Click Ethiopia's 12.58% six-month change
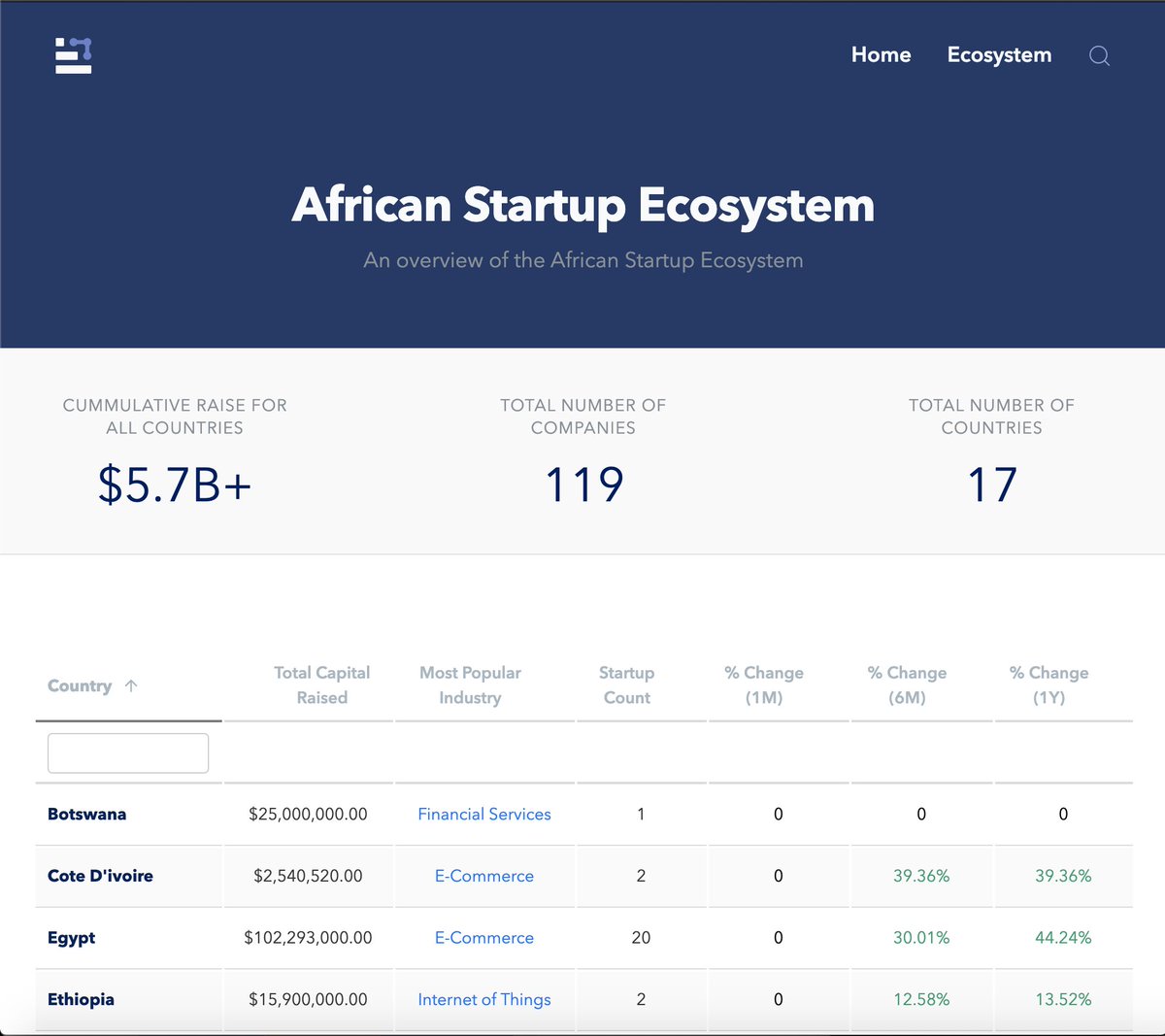 click(x=921, y=999)
